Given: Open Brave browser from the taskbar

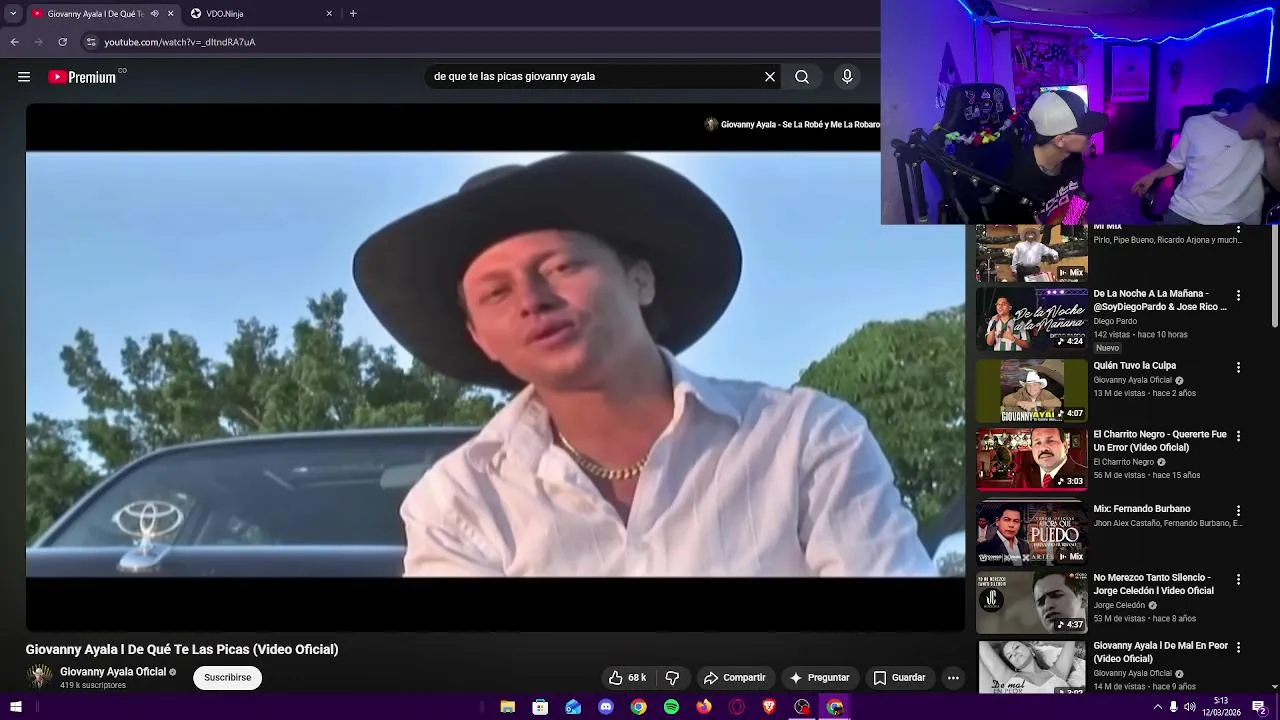Looking at the screenshot, I should 769,707.
